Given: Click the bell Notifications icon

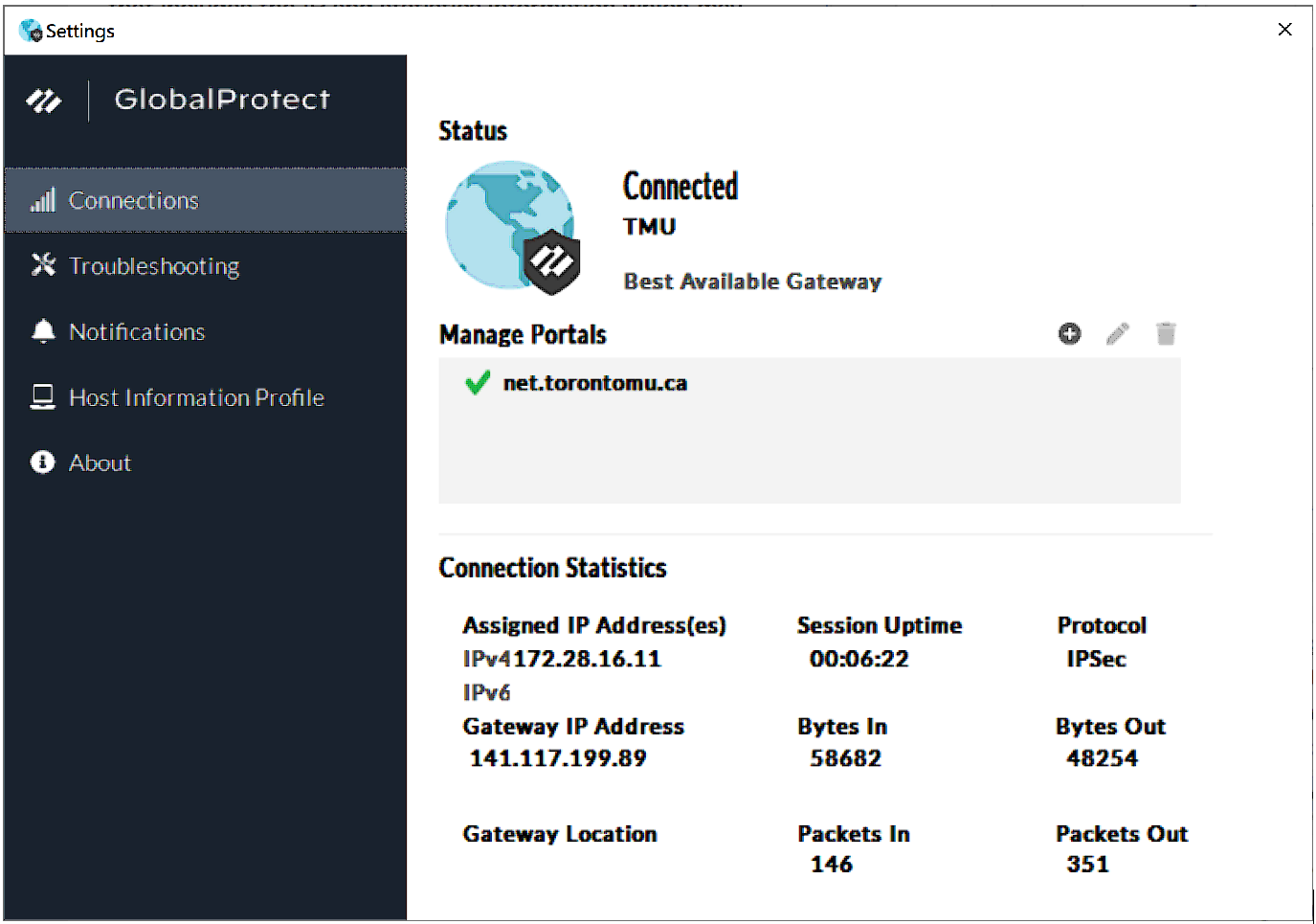Looking at the screenshot, I should (x=43, y=331).
